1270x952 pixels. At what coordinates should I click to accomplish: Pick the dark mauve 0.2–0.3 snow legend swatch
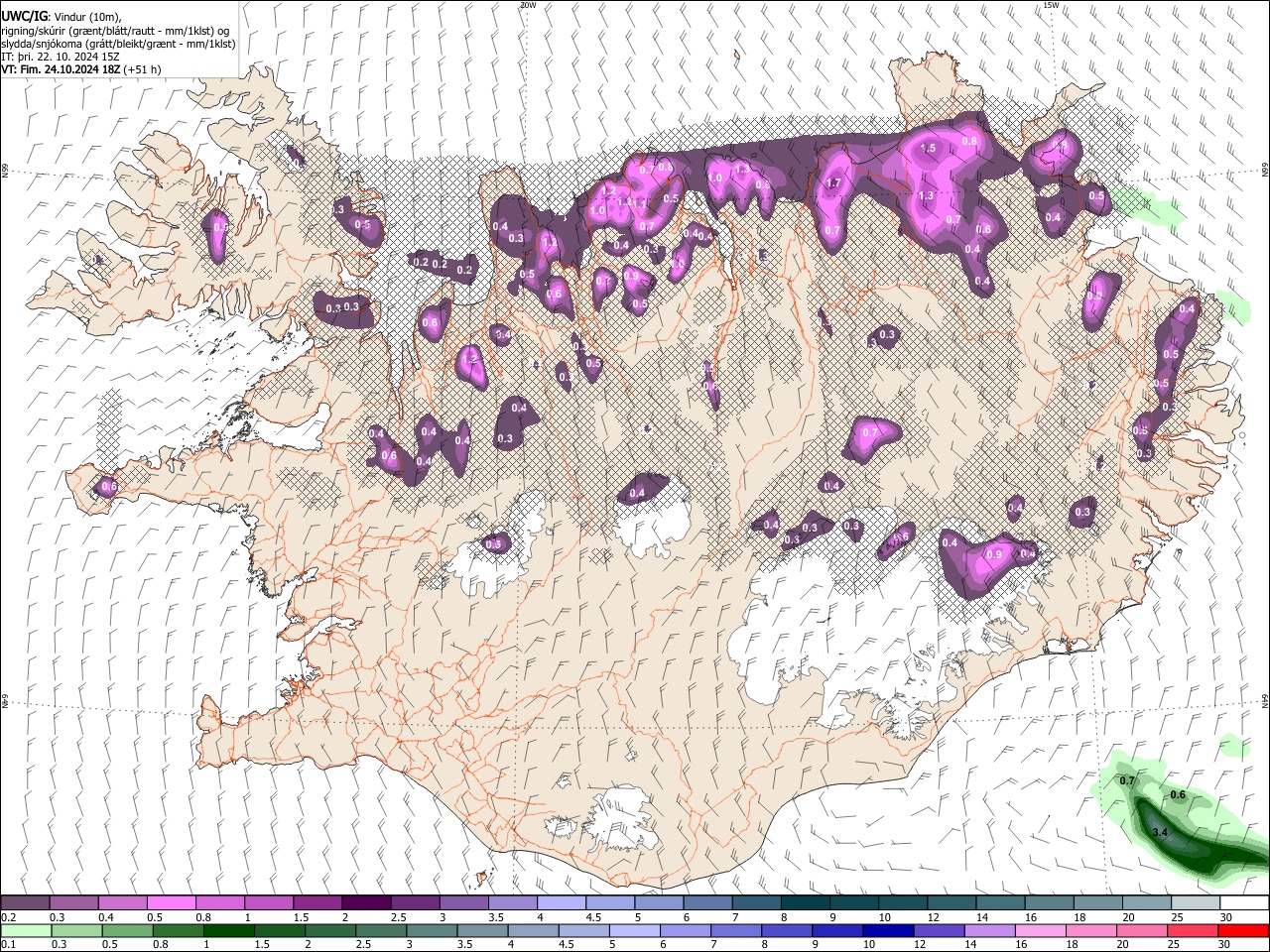(25, 903)
